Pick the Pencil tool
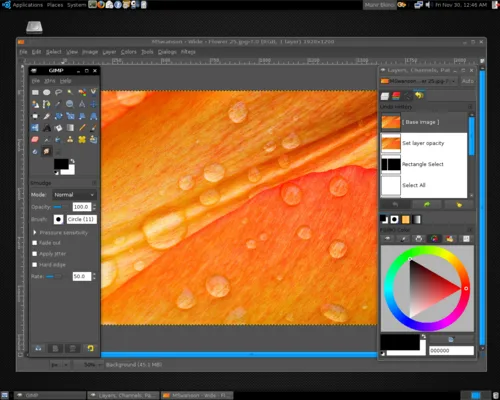This screenshot has width=500, height=400. [x=82, y=128]
